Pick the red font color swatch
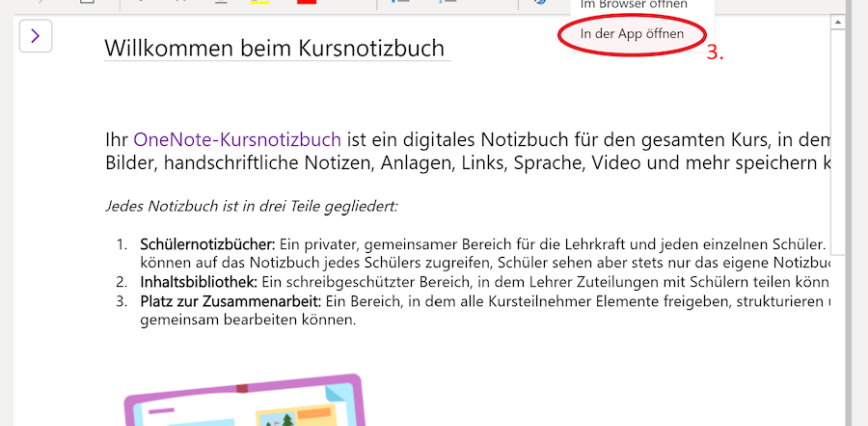This screenshot has width=868, height=426. click(306, 3)
